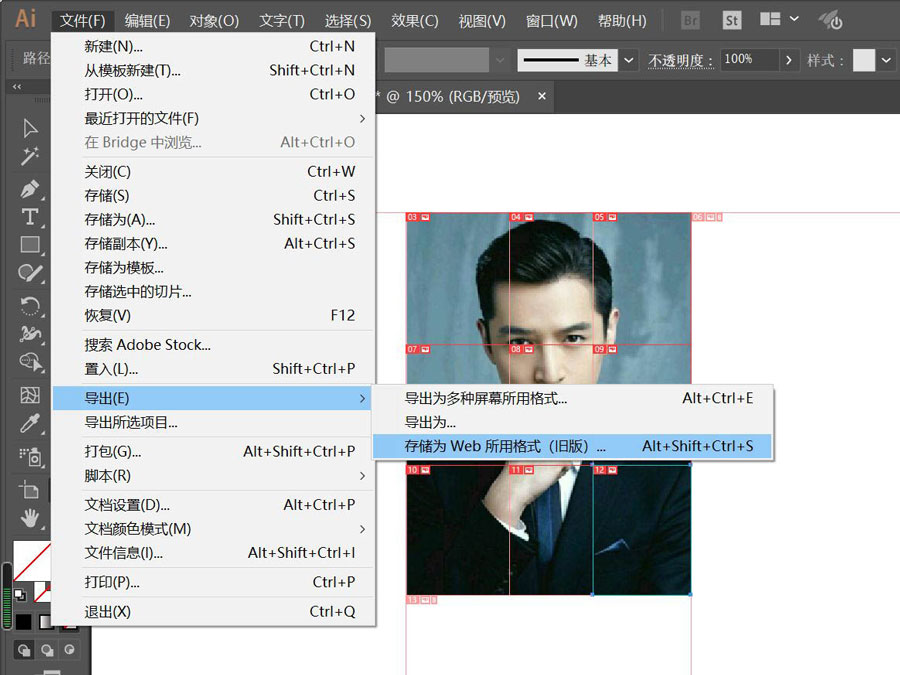Viewport: 900px width, 675px height.
Task: Choose 新建(N)... menu item
Action: click(x=214, y=46)
